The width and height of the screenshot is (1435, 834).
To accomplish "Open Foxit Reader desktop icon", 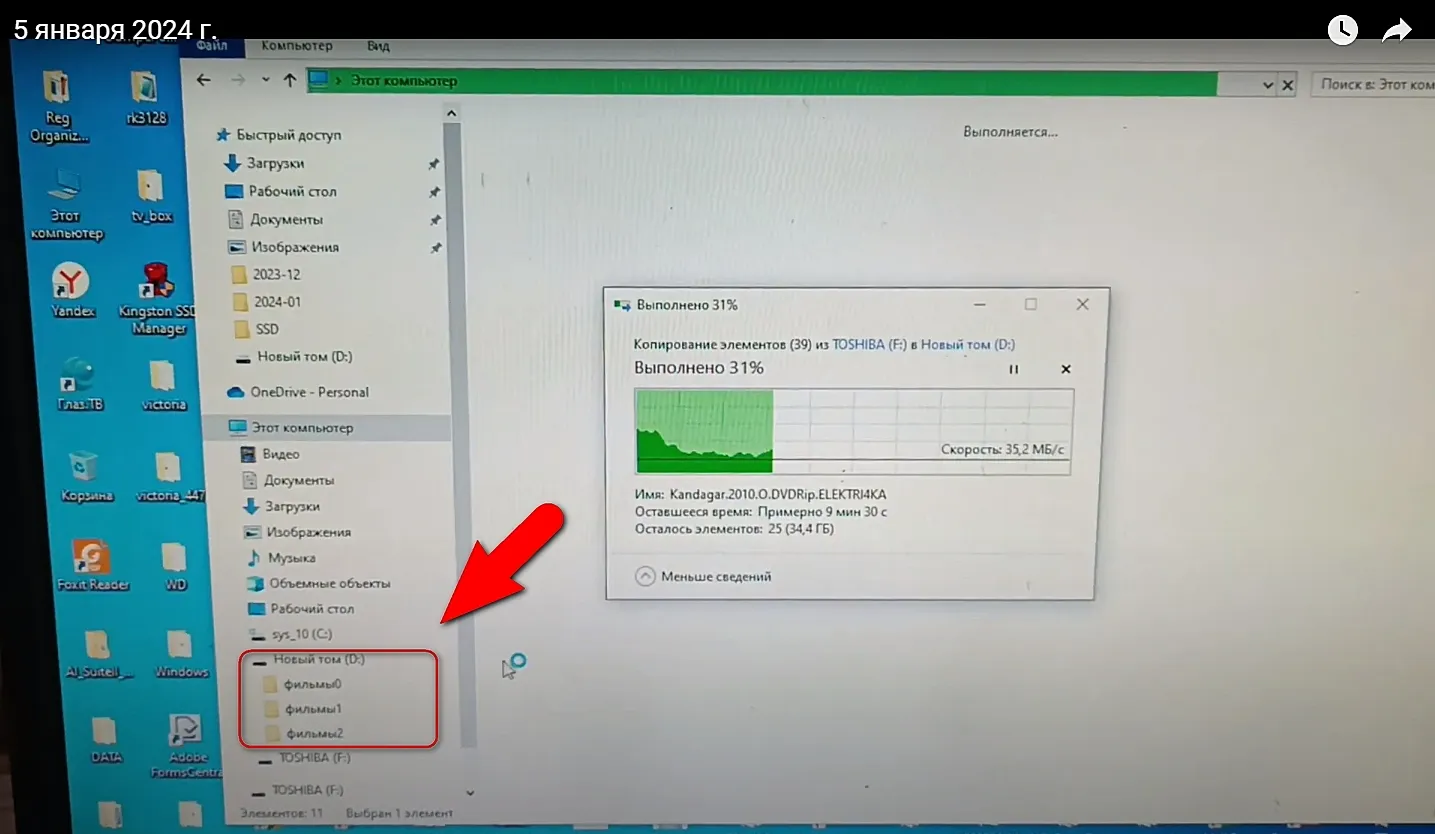I will [93, 565].
